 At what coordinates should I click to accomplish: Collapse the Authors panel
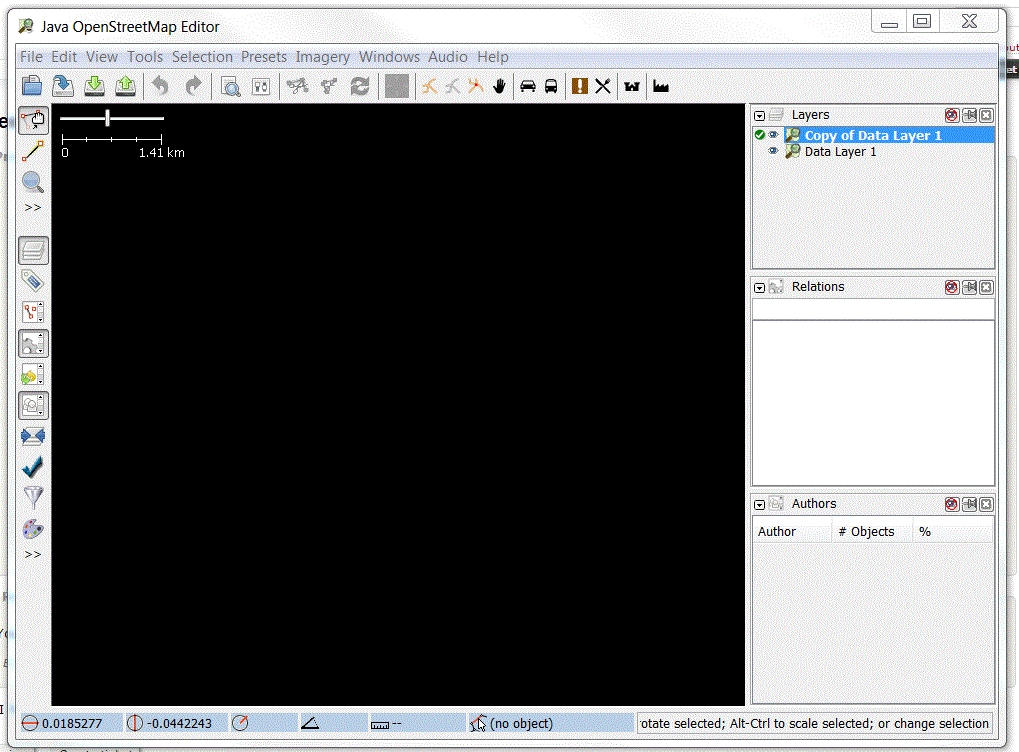[x=760, y=505]
